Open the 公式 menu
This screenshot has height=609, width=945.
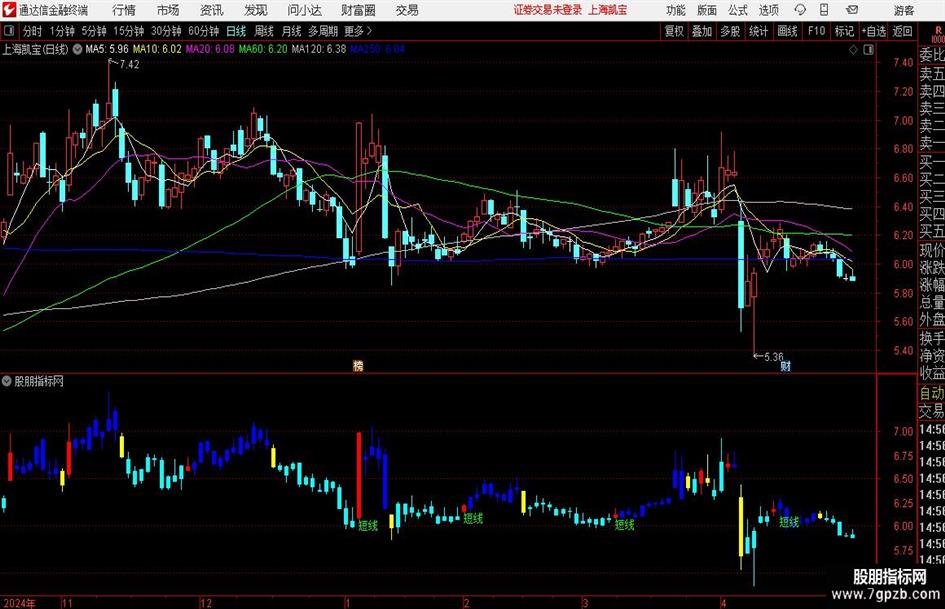(x=737, y=10)
